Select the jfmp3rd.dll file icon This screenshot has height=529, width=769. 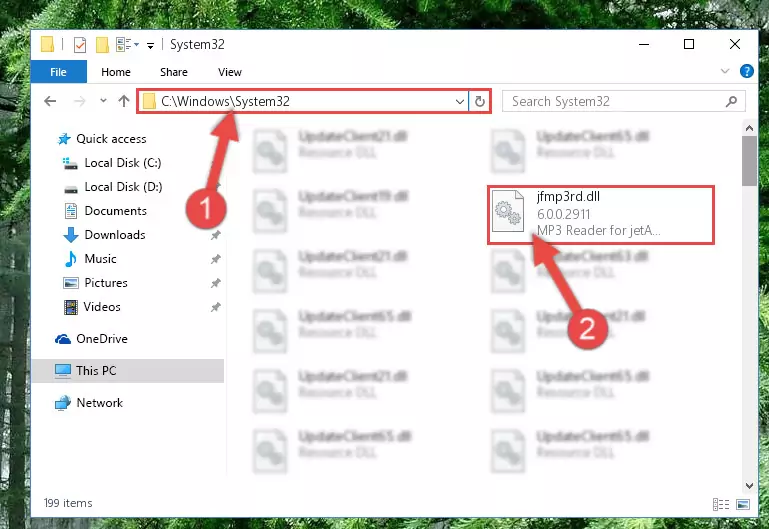pos(508,211)
